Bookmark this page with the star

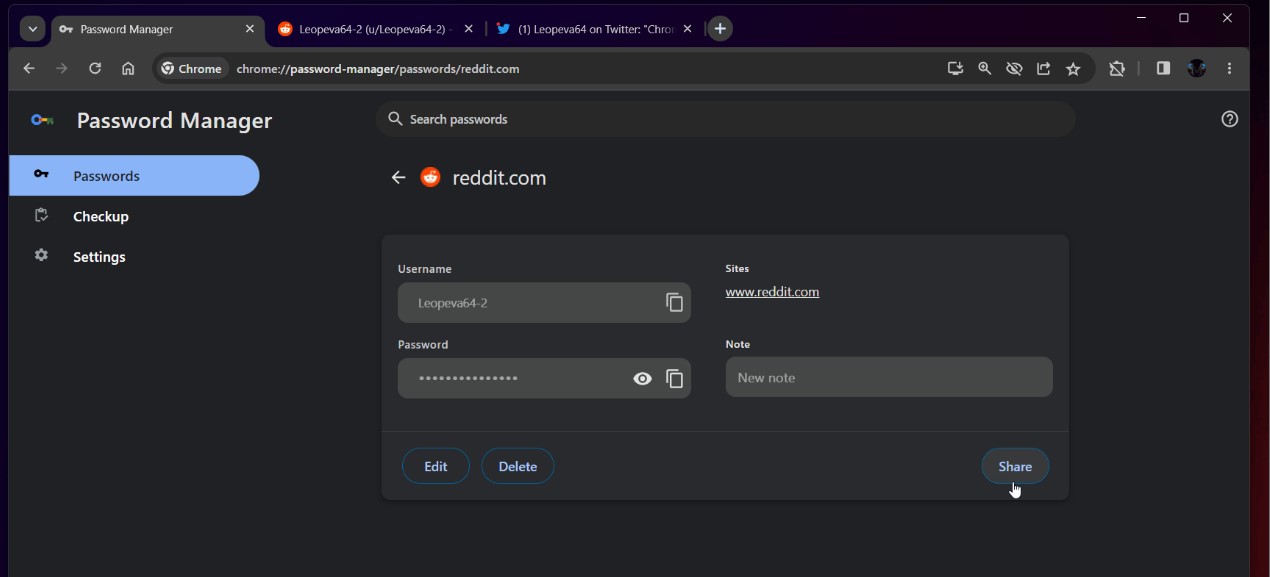(1073, 69)
